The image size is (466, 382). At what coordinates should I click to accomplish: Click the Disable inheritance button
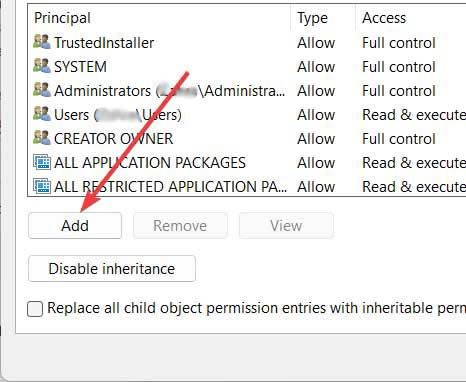pos(112,269)
